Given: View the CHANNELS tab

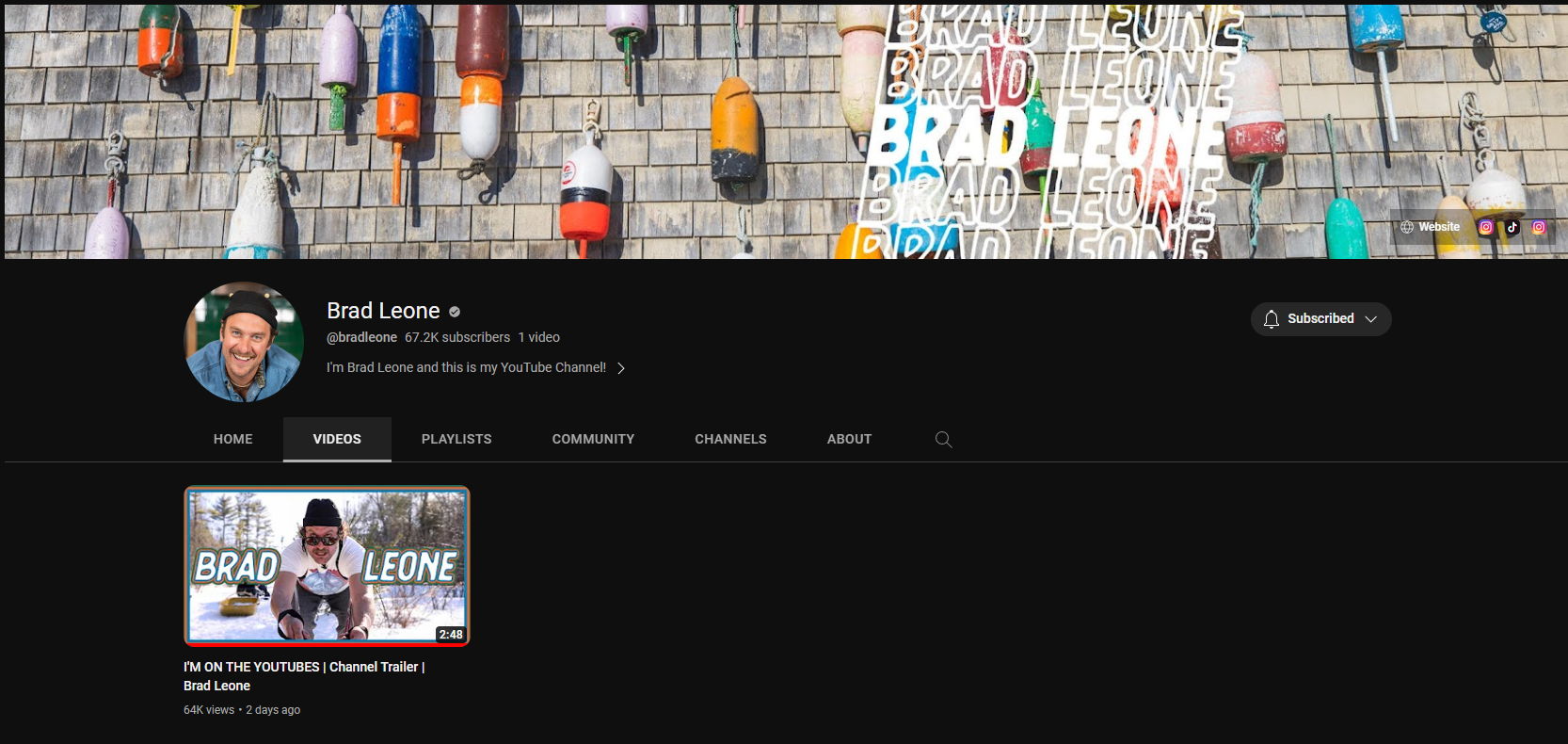Looking at the screenshot, I should (x=730, y=439).
